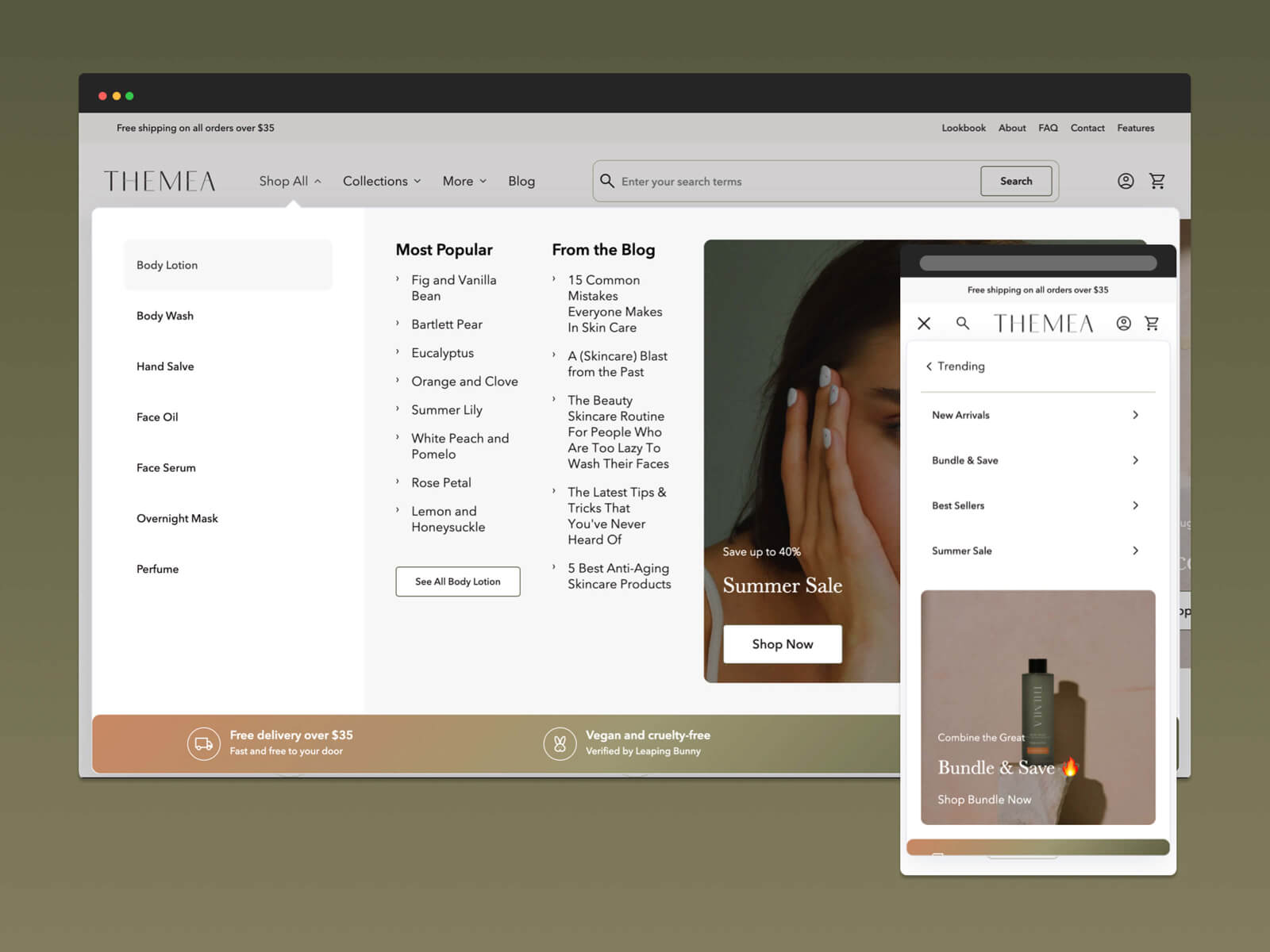Click the search terms input field

[794, 182]
